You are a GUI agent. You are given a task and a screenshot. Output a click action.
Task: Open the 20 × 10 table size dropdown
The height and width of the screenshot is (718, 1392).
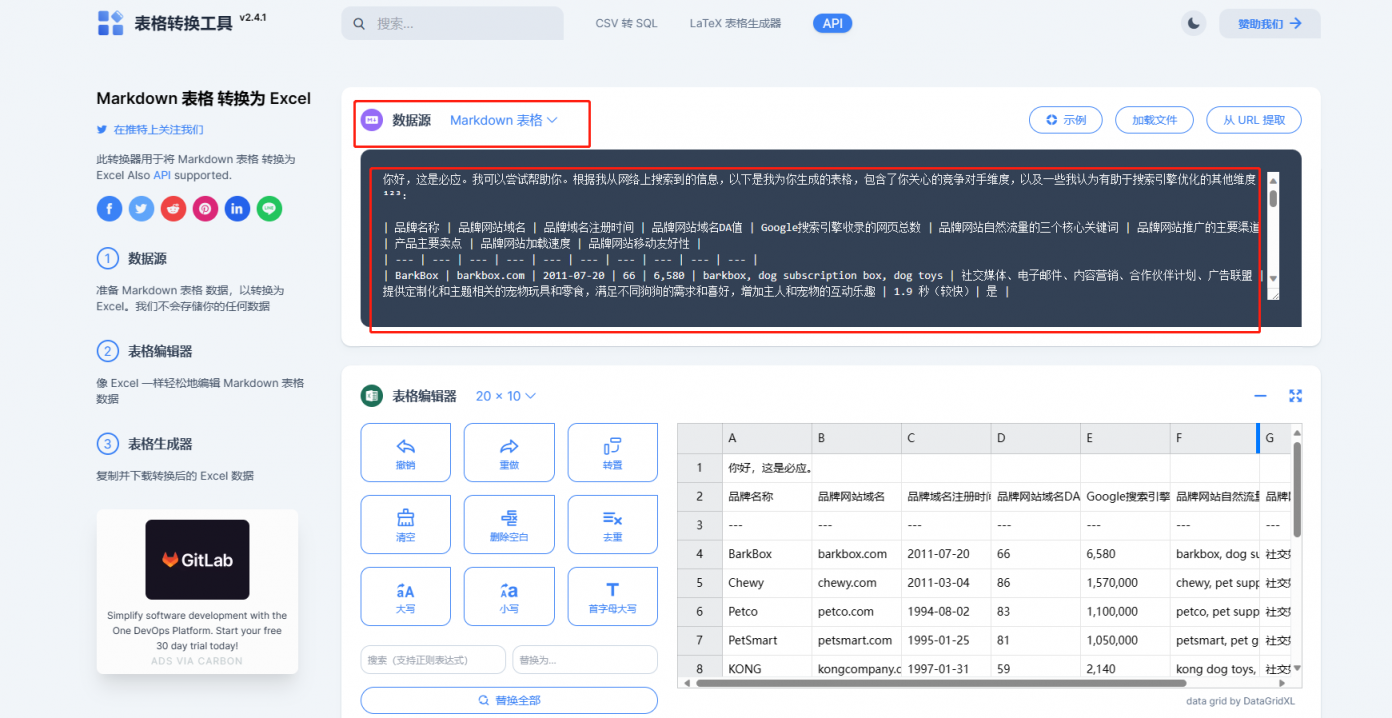coord(506,396)
